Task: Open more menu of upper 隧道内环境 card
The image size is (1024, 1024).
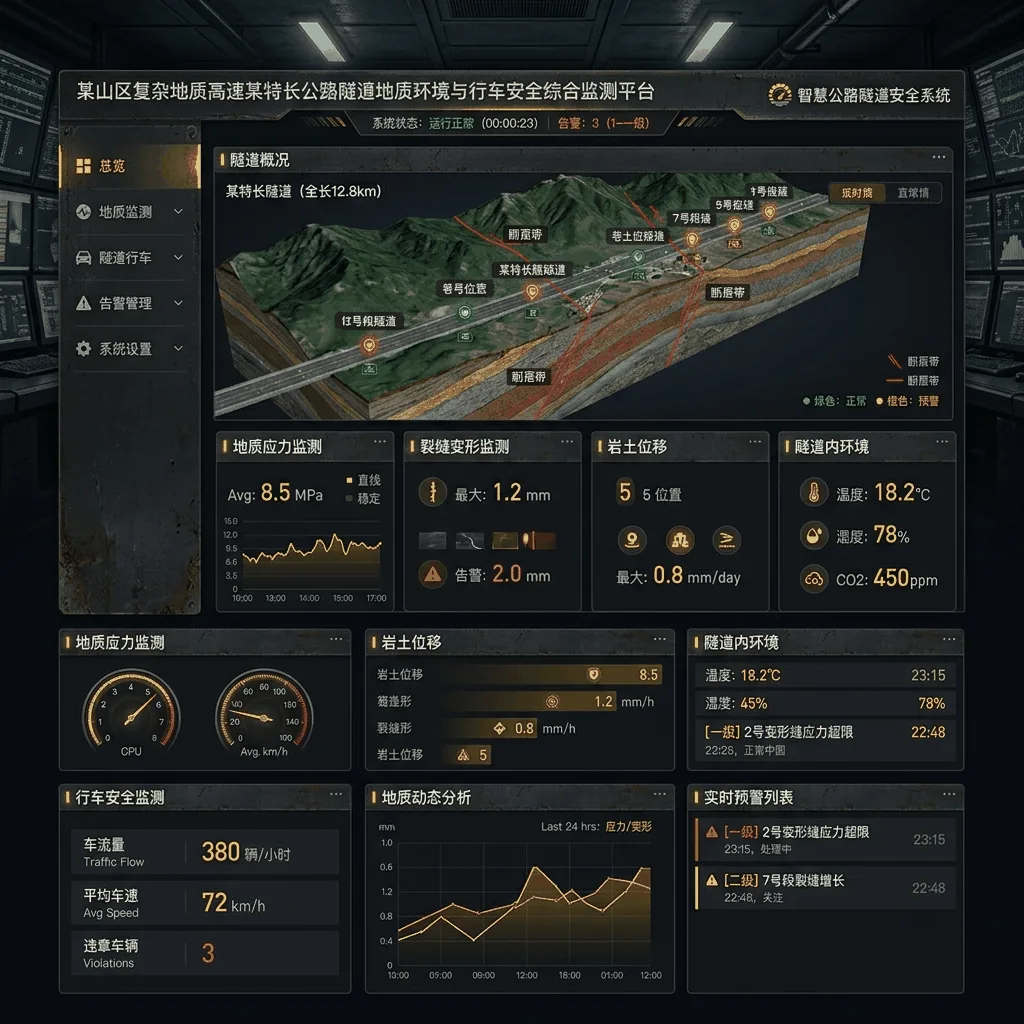Action: point(942,441)
